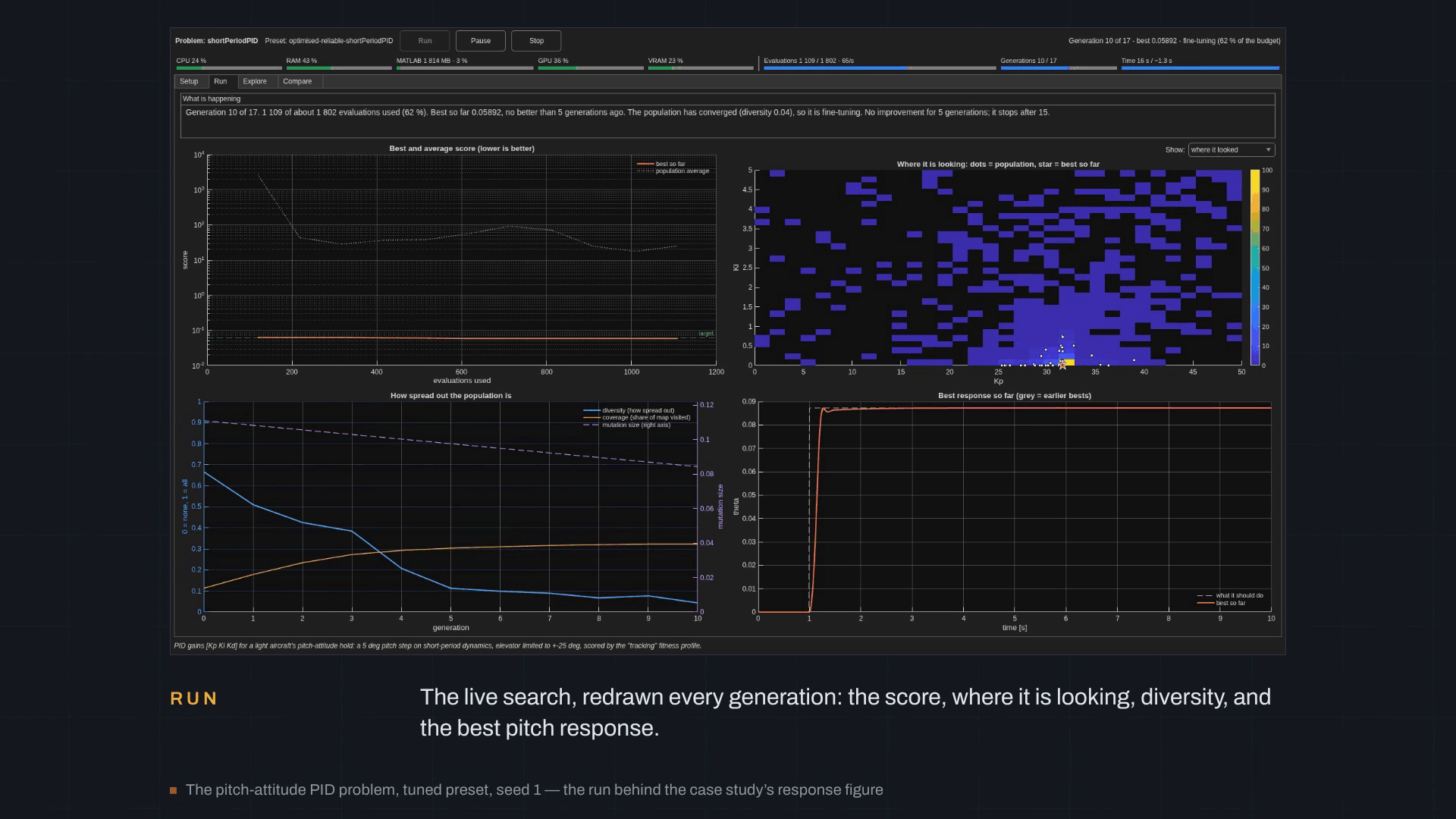Open the Compare tab

(297, 82)
